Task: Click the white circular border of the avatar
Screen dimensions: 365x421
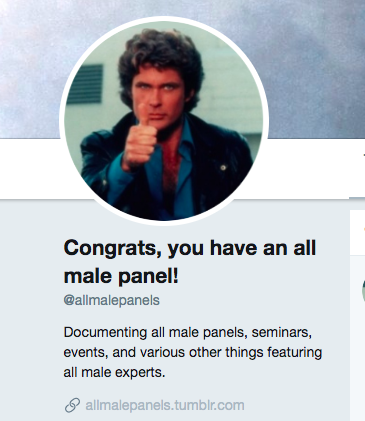Action: [164, 19]
